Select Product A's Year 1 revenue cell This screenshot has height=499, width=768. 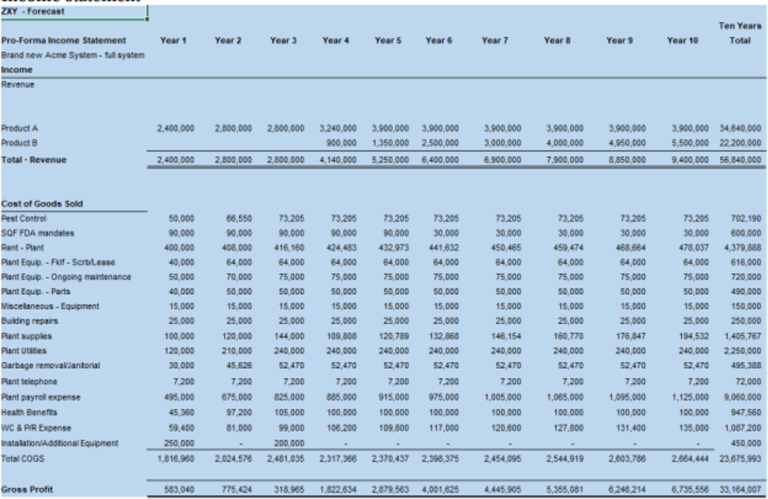tap(175, 129)
